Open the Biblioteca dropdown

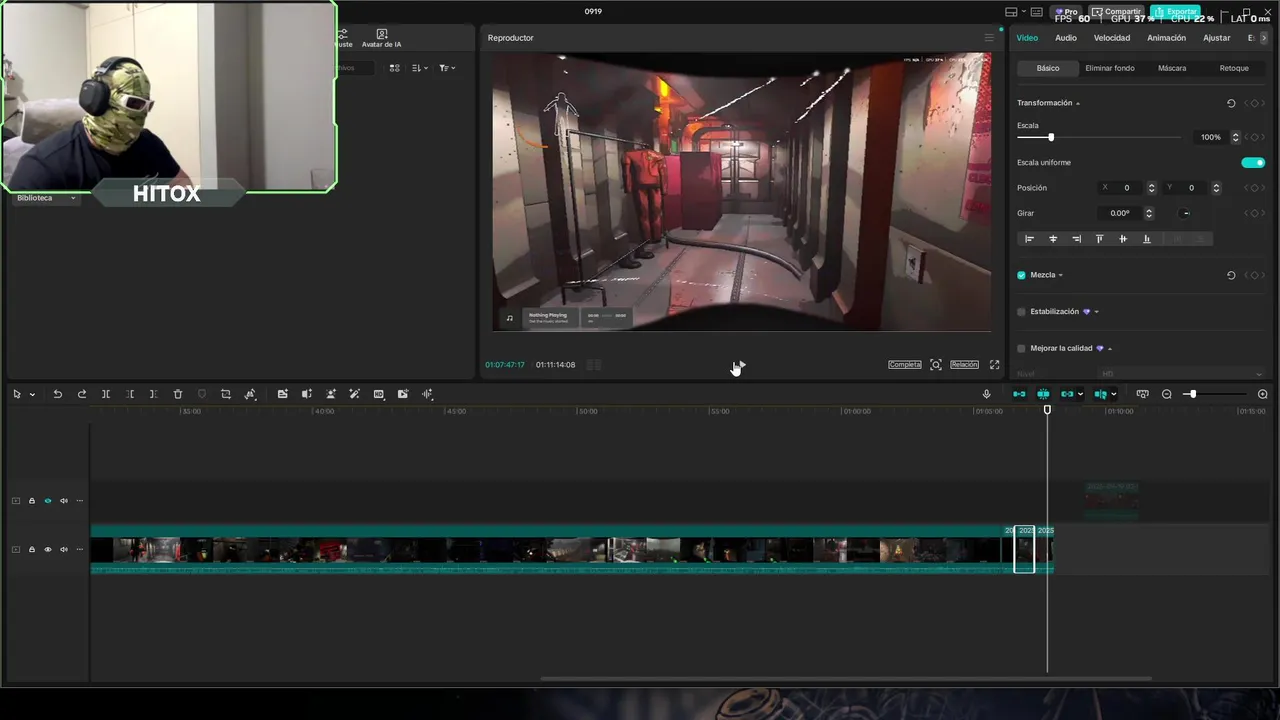point(46,198)
